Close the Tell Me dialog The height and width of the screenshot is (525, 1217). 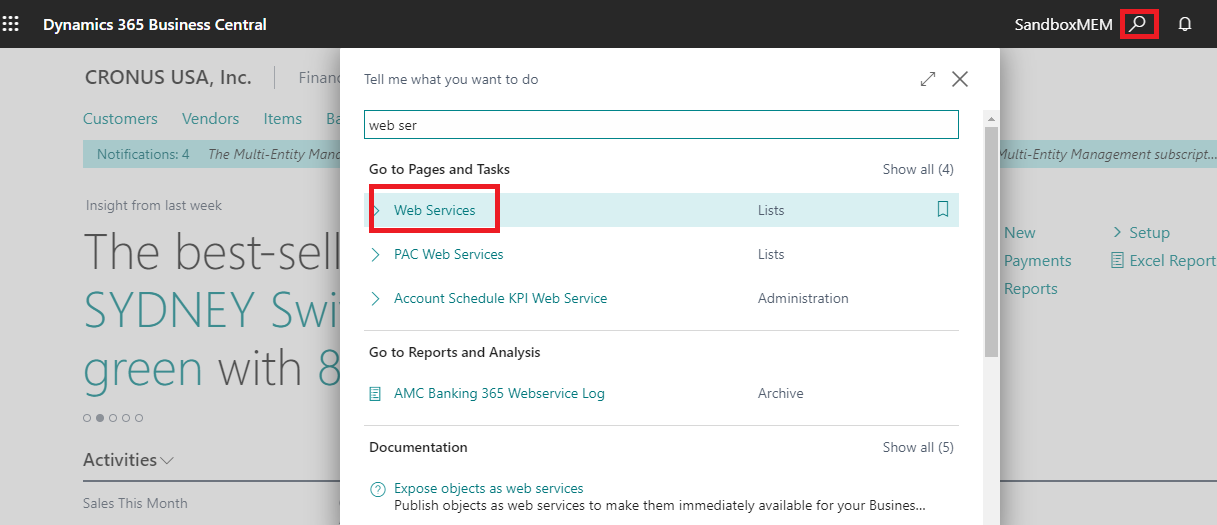(960, 79)
